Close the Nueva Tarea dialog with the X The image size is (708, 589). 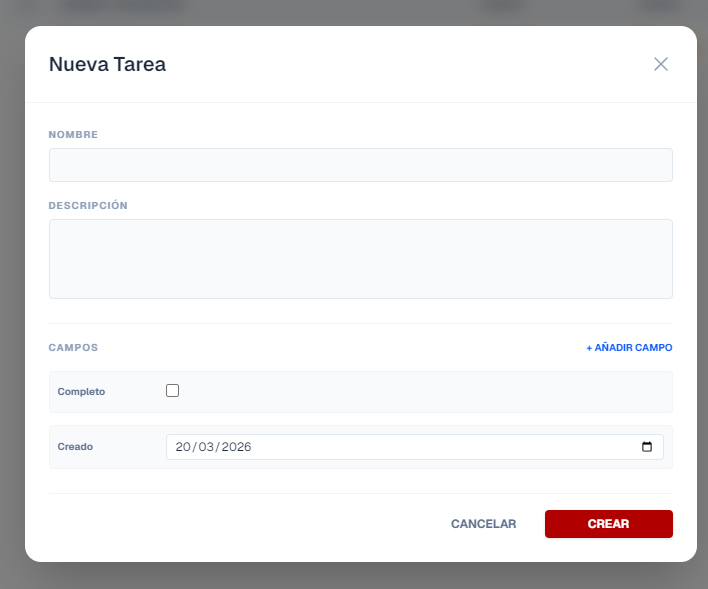pos(660,64)
